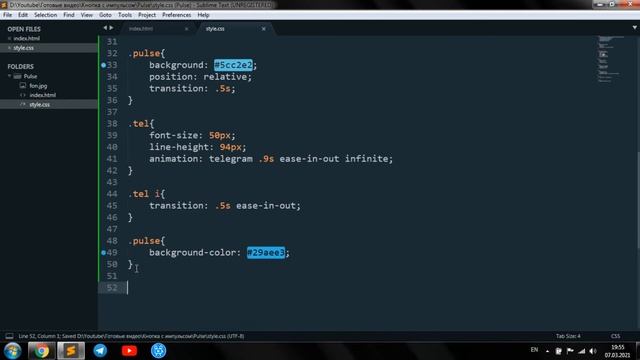The image size is (640, 360).
Task: Open the CSS syntax selector
Action: (x=616, y=336)
